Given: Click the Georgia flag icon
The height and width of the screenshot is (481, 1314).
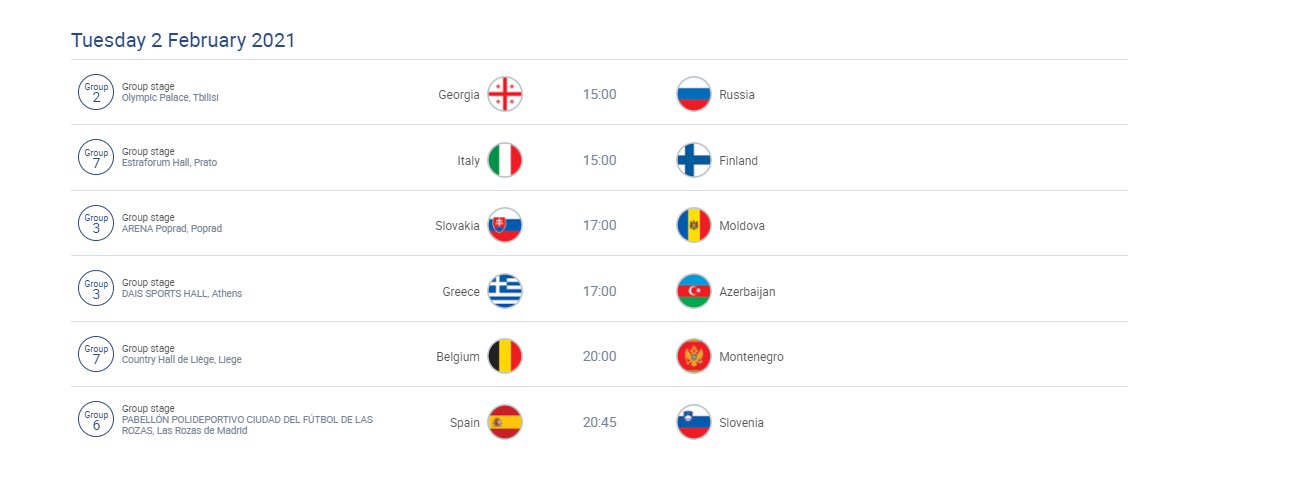Looking at the screenshot, I should click(x=505, y=94).
